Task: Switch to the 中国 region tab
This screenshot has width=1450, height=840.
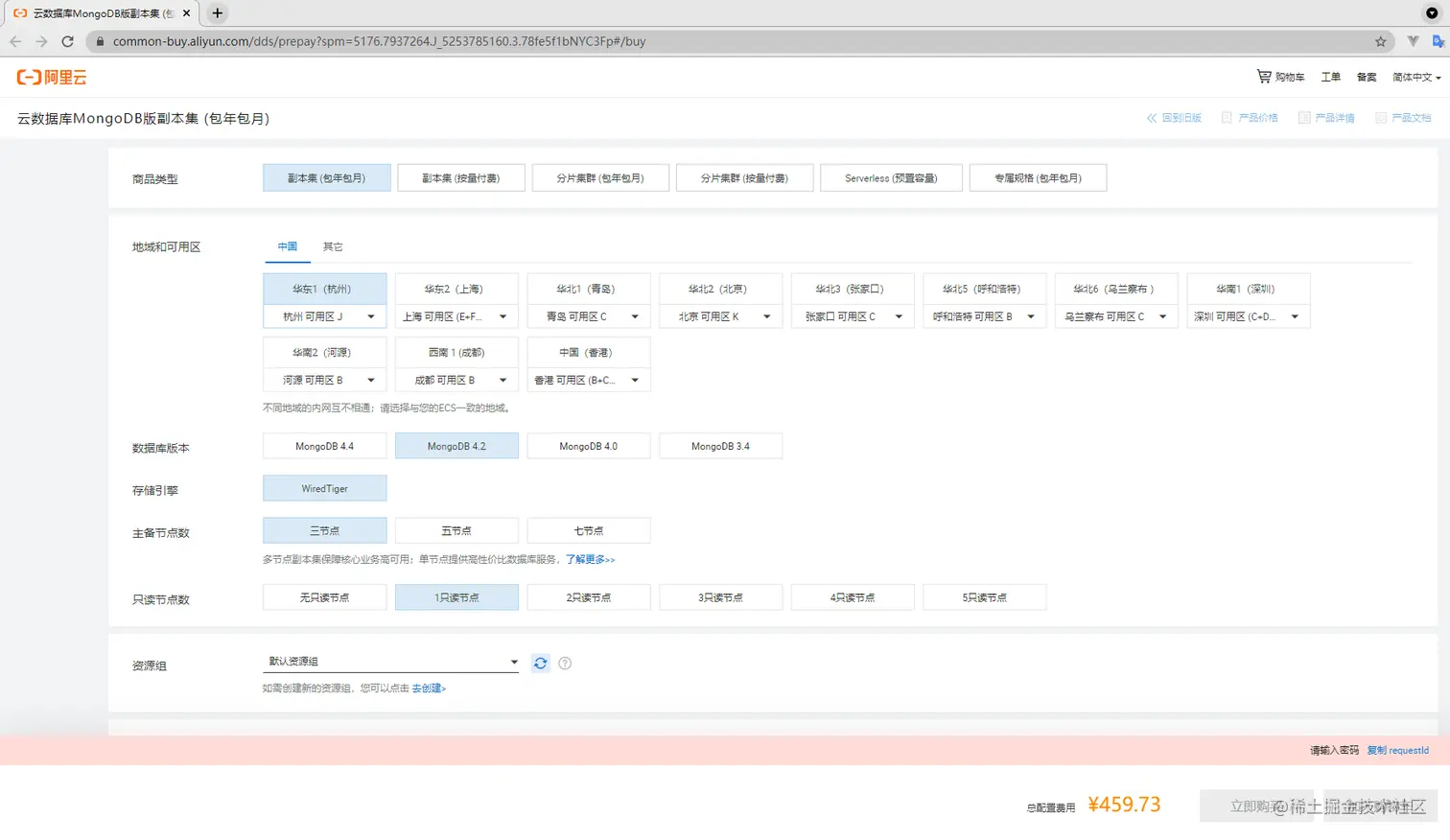Action: [288, 246]
